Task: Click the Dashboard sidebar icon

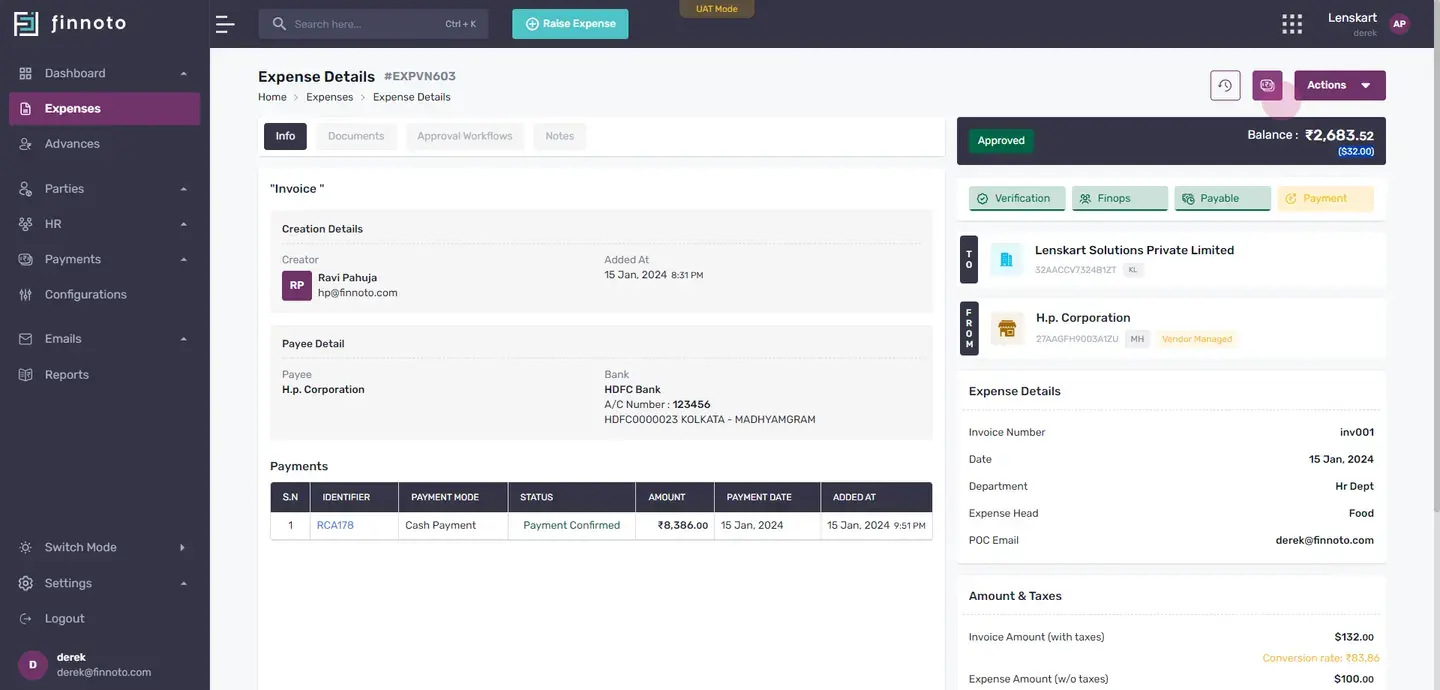Action: click(x=26, y=73)
